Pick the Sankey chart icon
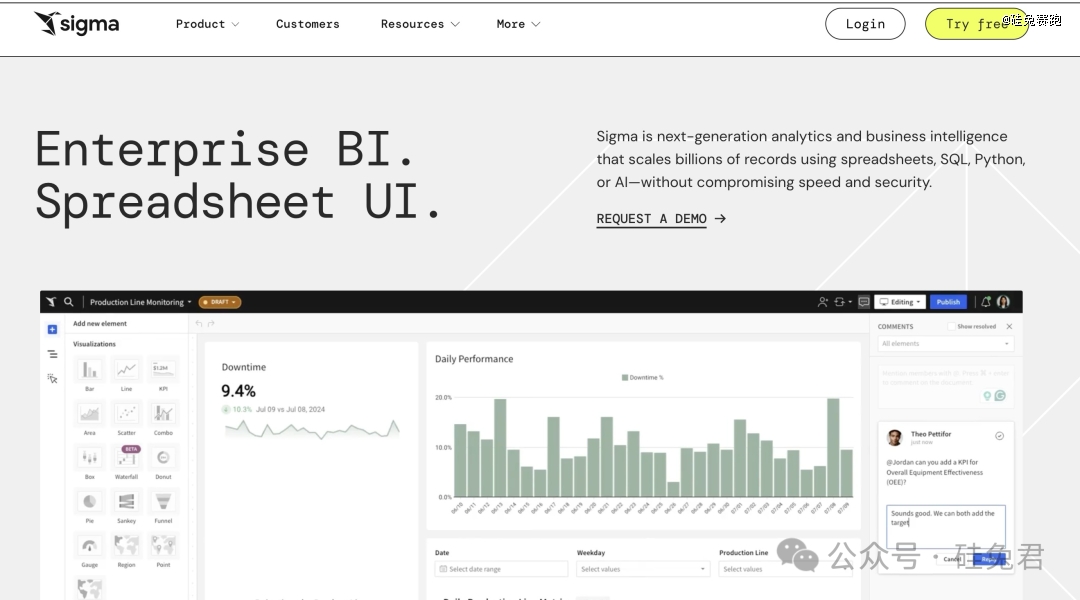1080x600 pixels. 126,501
